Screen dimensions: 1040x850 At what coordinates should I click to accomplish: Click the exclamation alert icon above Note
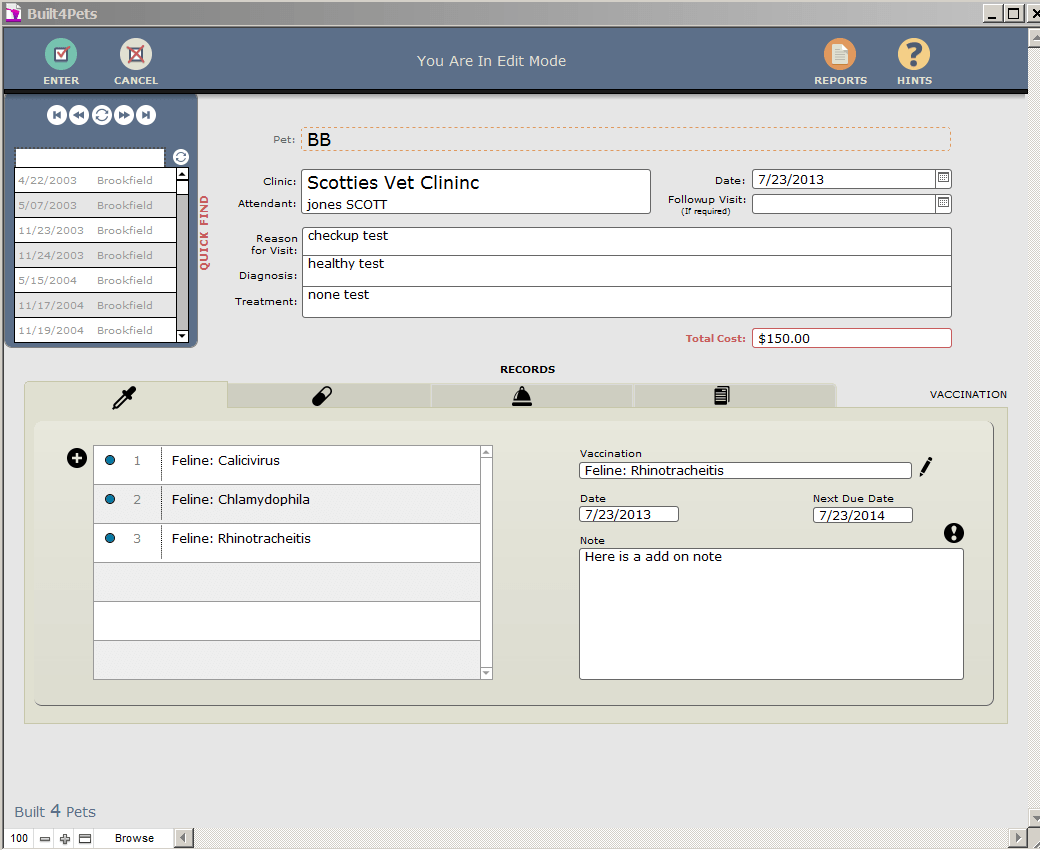point(954,533)
